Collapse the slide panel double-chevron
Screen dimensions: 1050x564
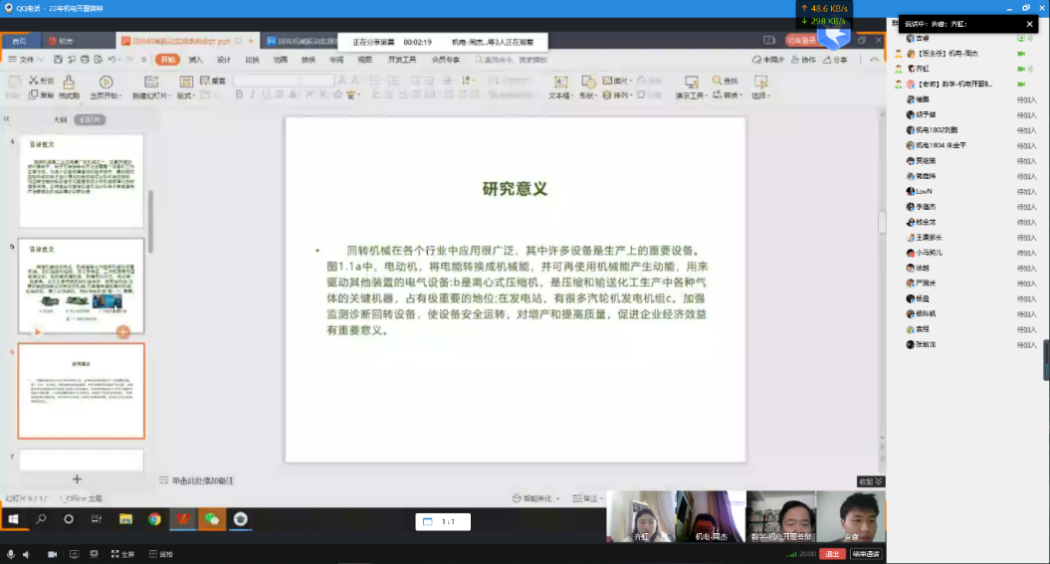tap(7, 119)
